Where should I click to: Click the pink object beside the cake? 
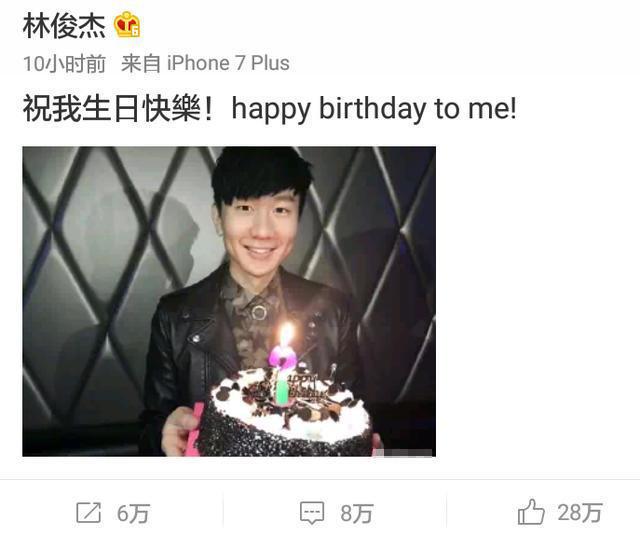[x=193, y=429]
